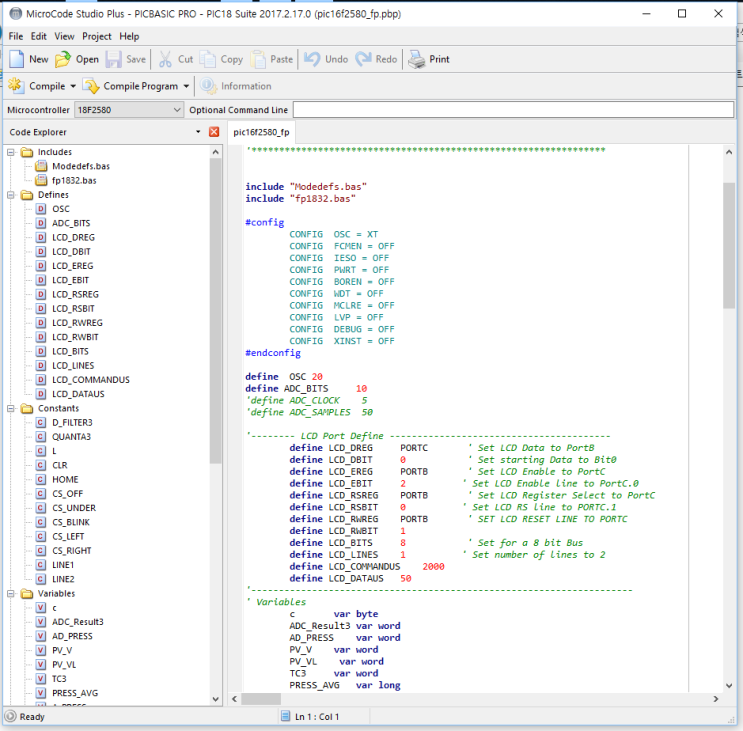This screenshot has height=731, width=743.
Task: Click the Optional Command Line input field
Action: (x=513, y=109)
